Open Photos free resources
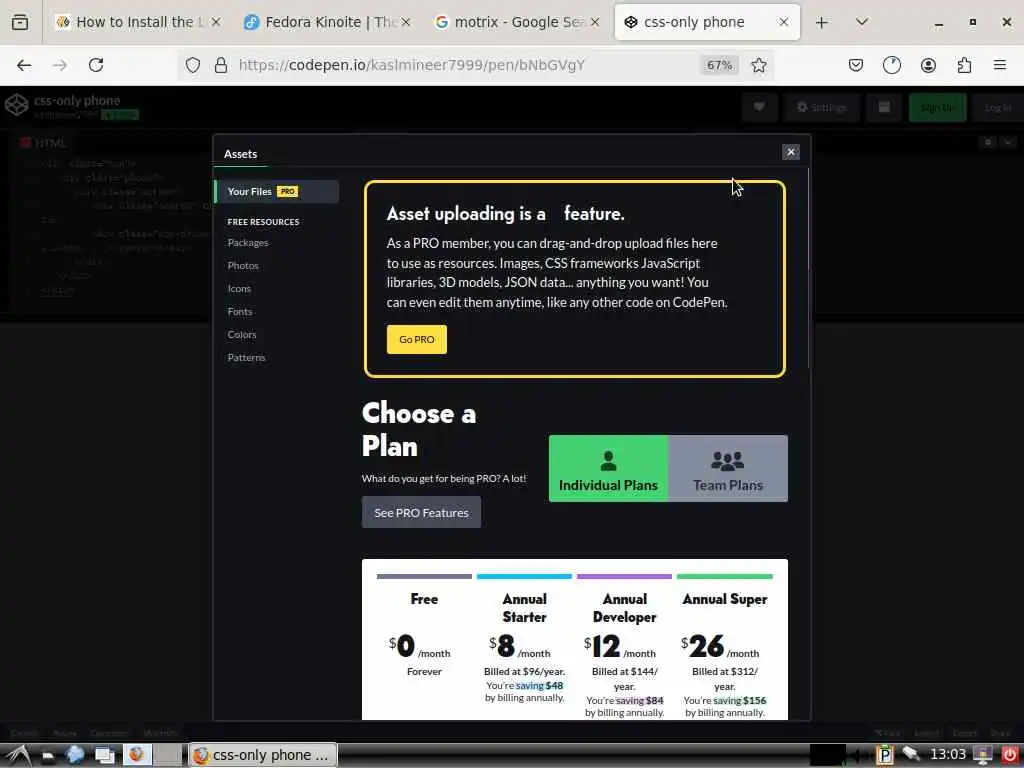Image resolution: width=1024 pixels, height=768 pixels. [x=243, y=265]
